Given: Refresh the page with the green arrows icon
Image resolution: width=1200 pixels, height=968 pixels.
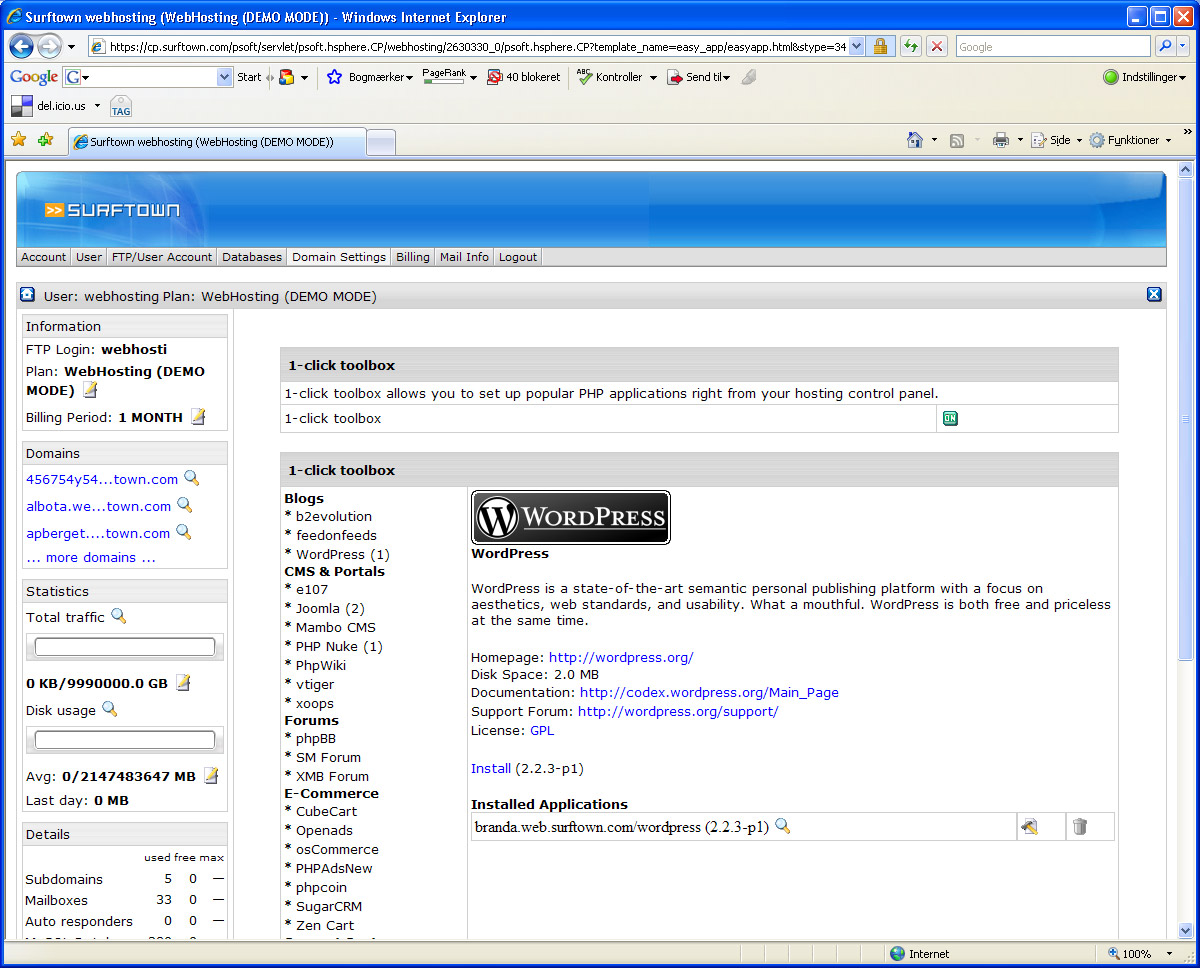Looking at the screenshot, I should (x=910, y=46).
